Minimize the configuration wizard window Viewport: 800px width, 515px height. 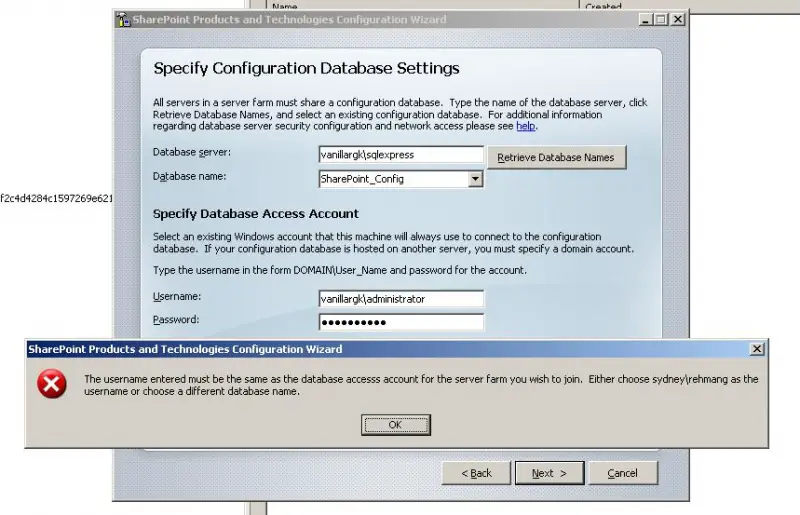645,19
